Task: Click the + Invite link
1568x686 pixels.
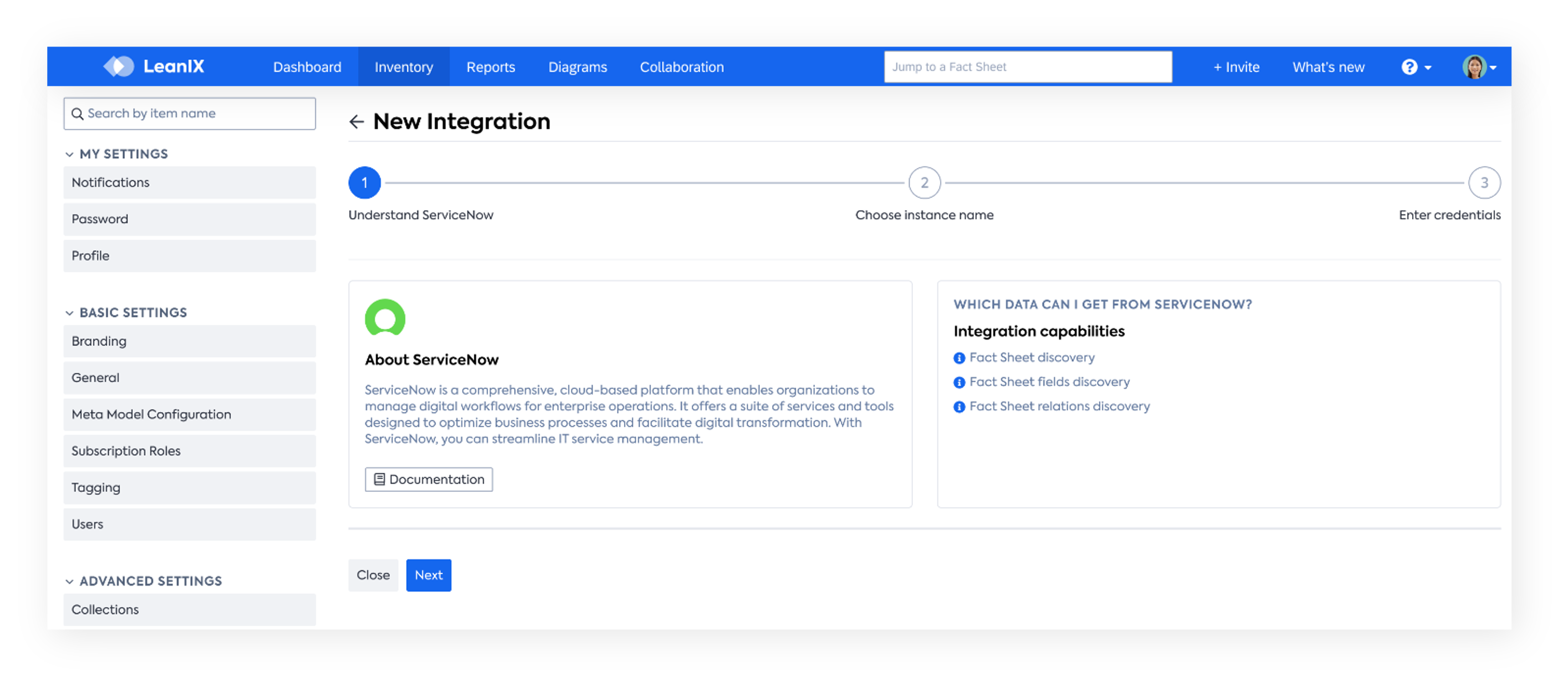Action: pyautogui.click(x=1236, y=67)
